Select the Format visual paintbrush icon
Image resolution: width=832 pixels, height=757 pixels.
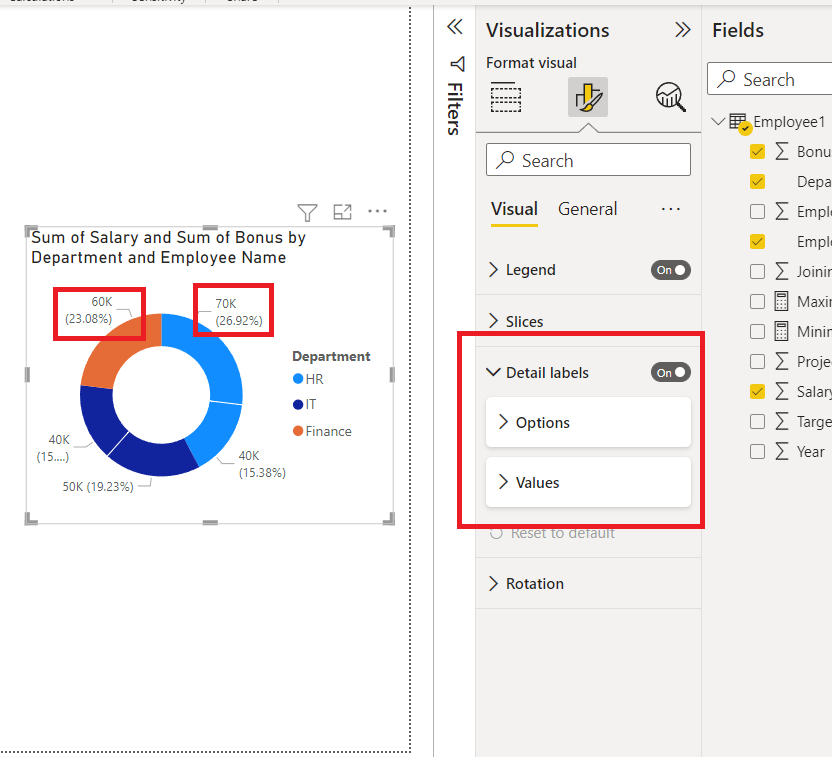588,97
